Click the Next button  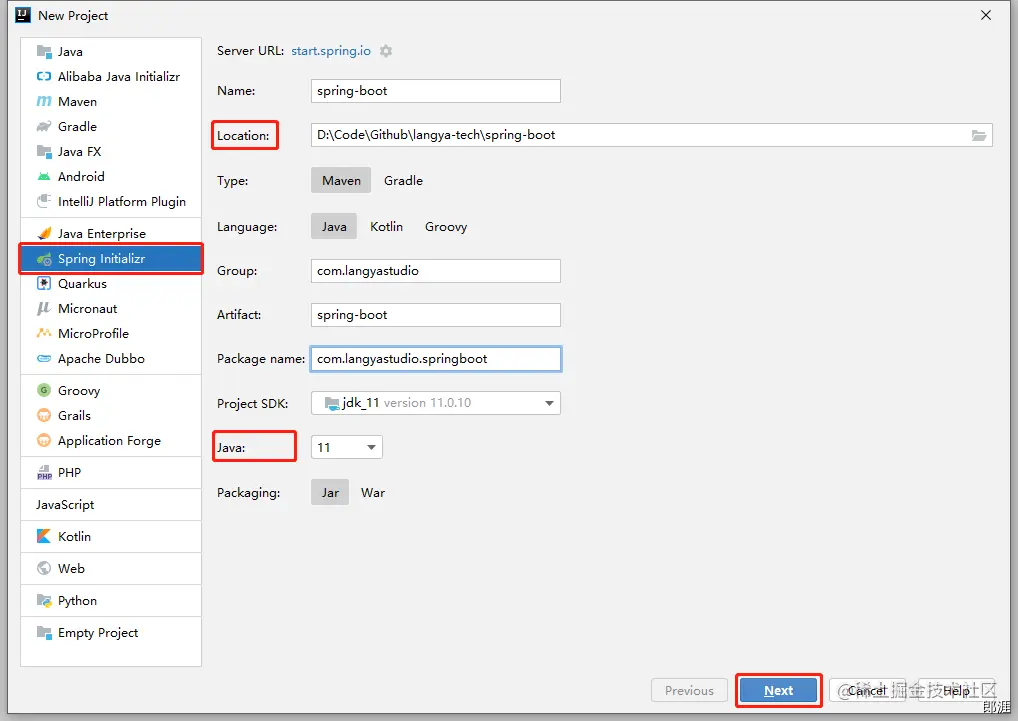coord(778,690)
